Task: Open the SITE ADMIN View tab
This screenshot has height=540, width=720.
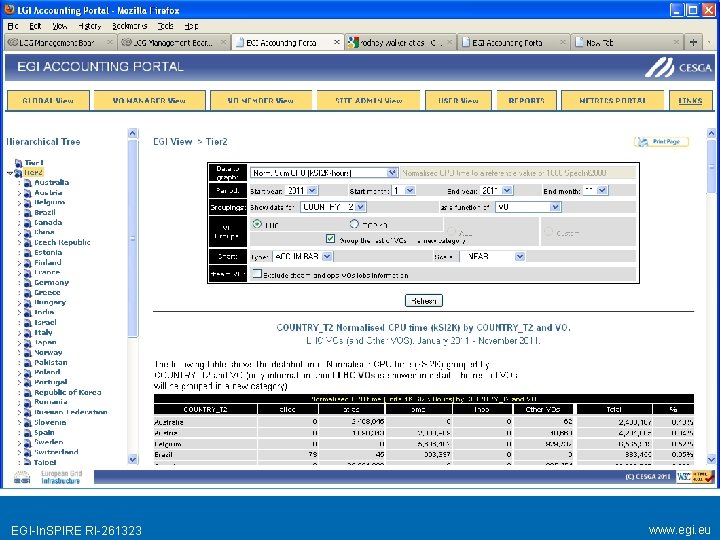Action: coord(368,101)
